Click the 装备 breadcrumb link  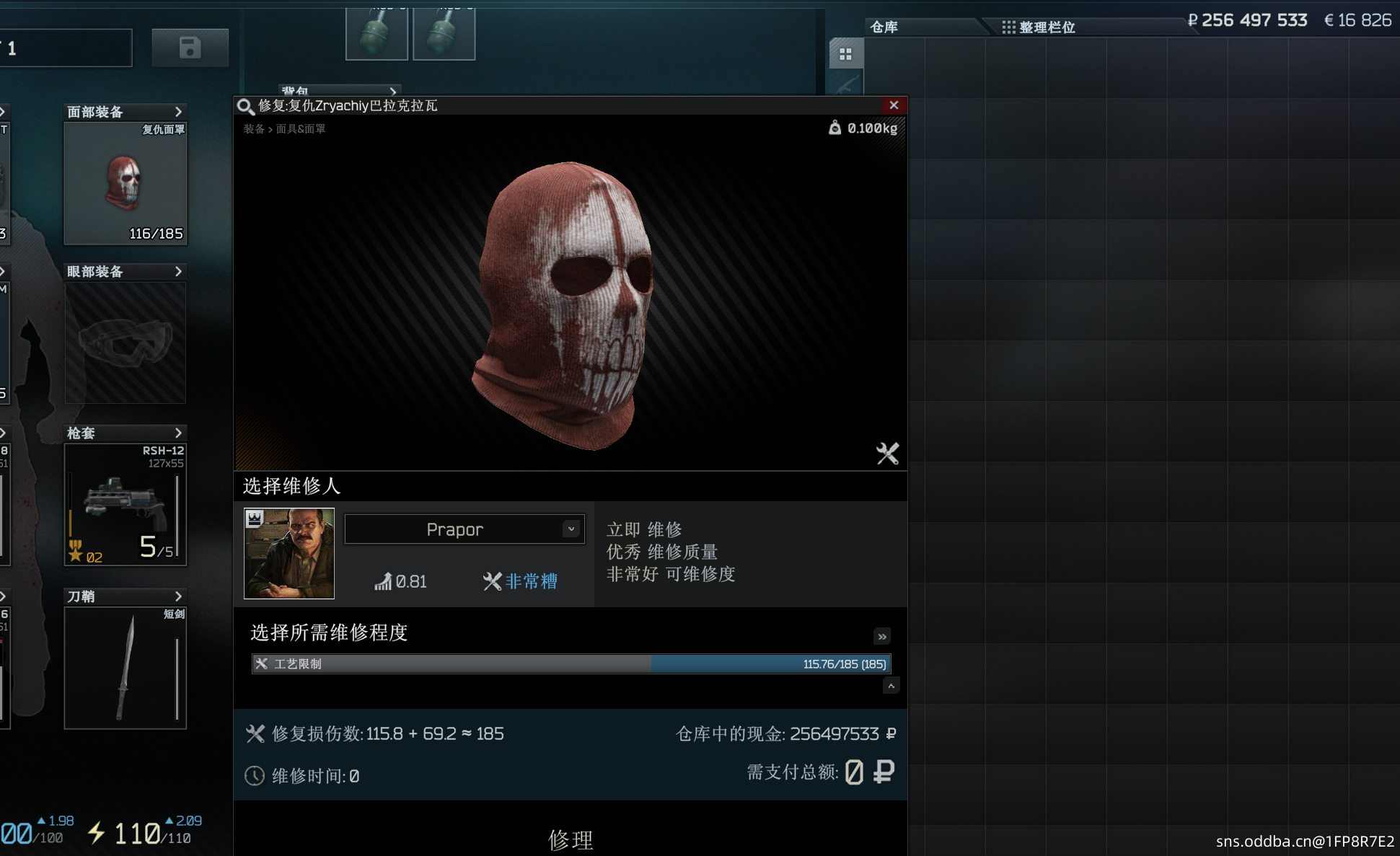click(254, 128)
